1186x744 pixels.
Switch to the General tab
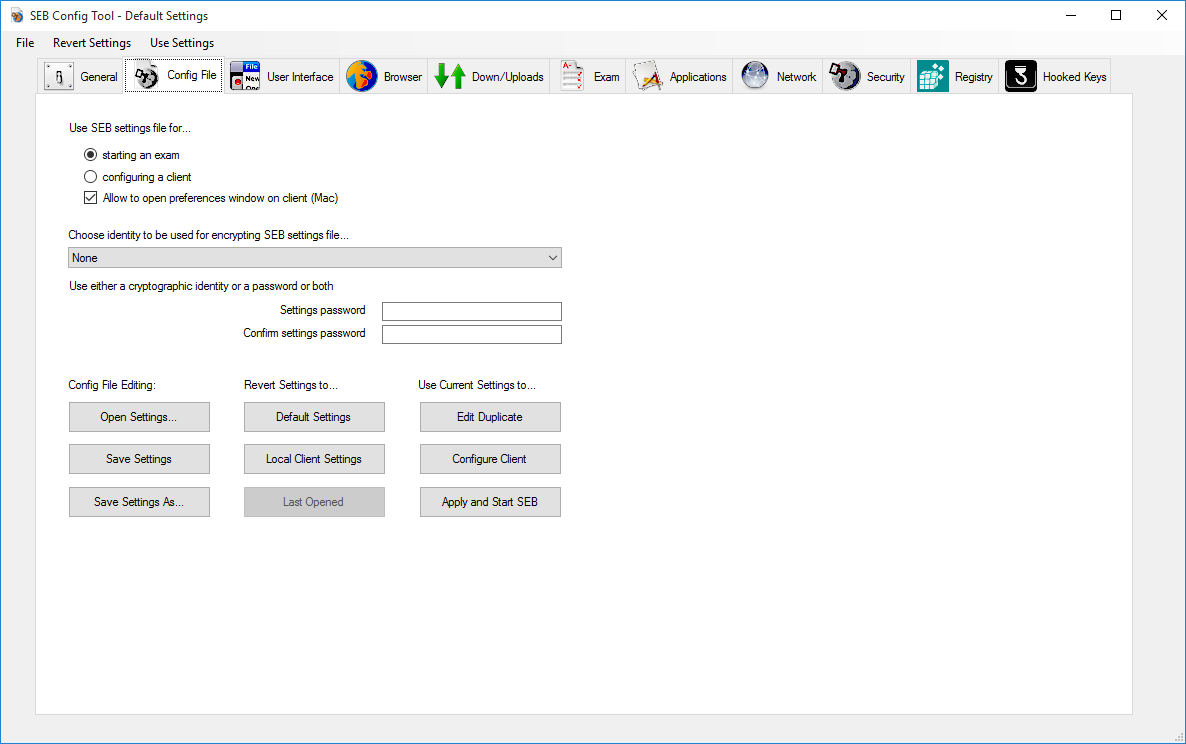(x=81, y=76)
